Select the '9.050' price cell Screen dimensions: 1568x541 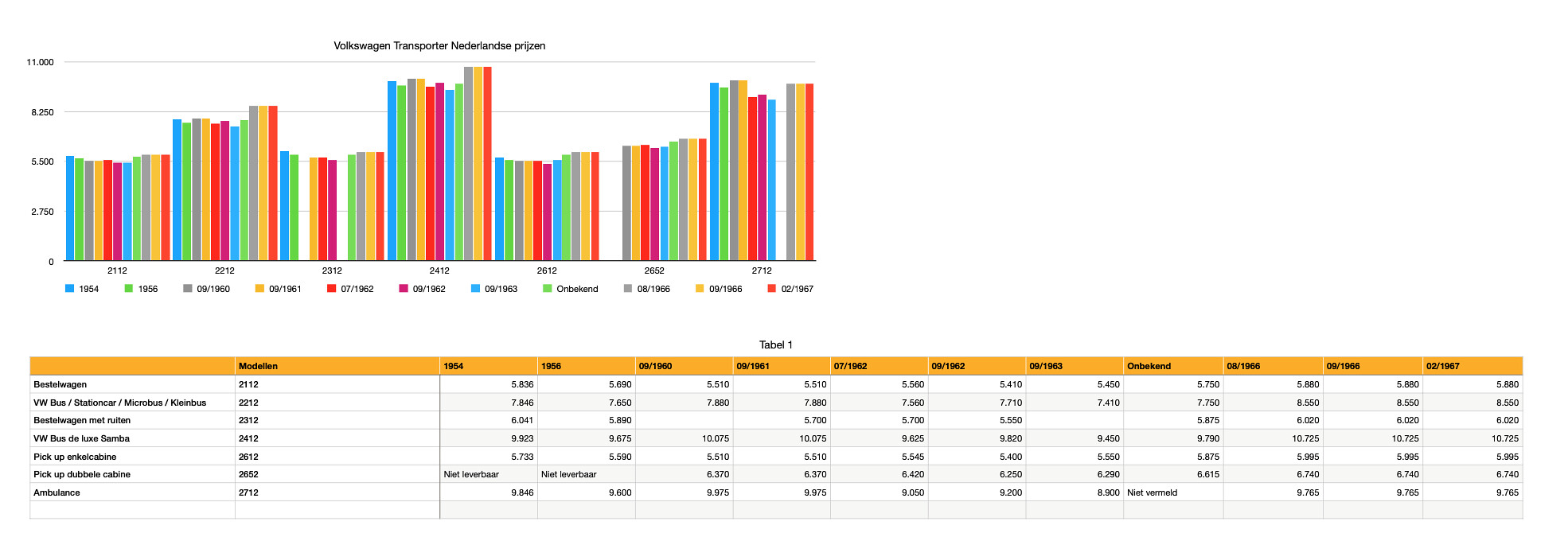(880, 492)
